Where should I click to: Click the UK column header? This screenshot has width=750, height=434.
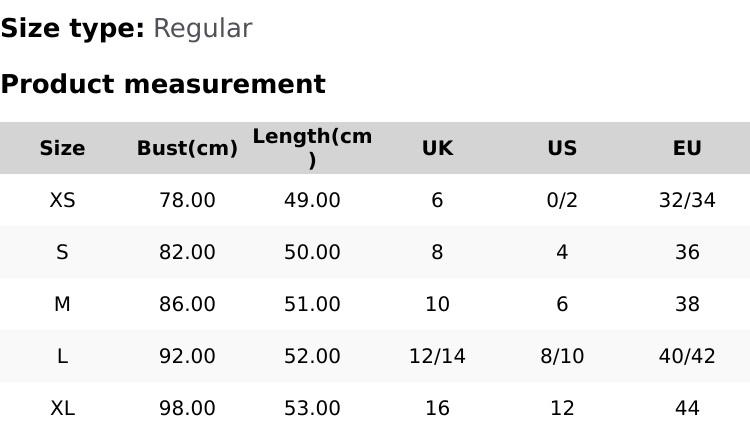click(x=437, y=148)
